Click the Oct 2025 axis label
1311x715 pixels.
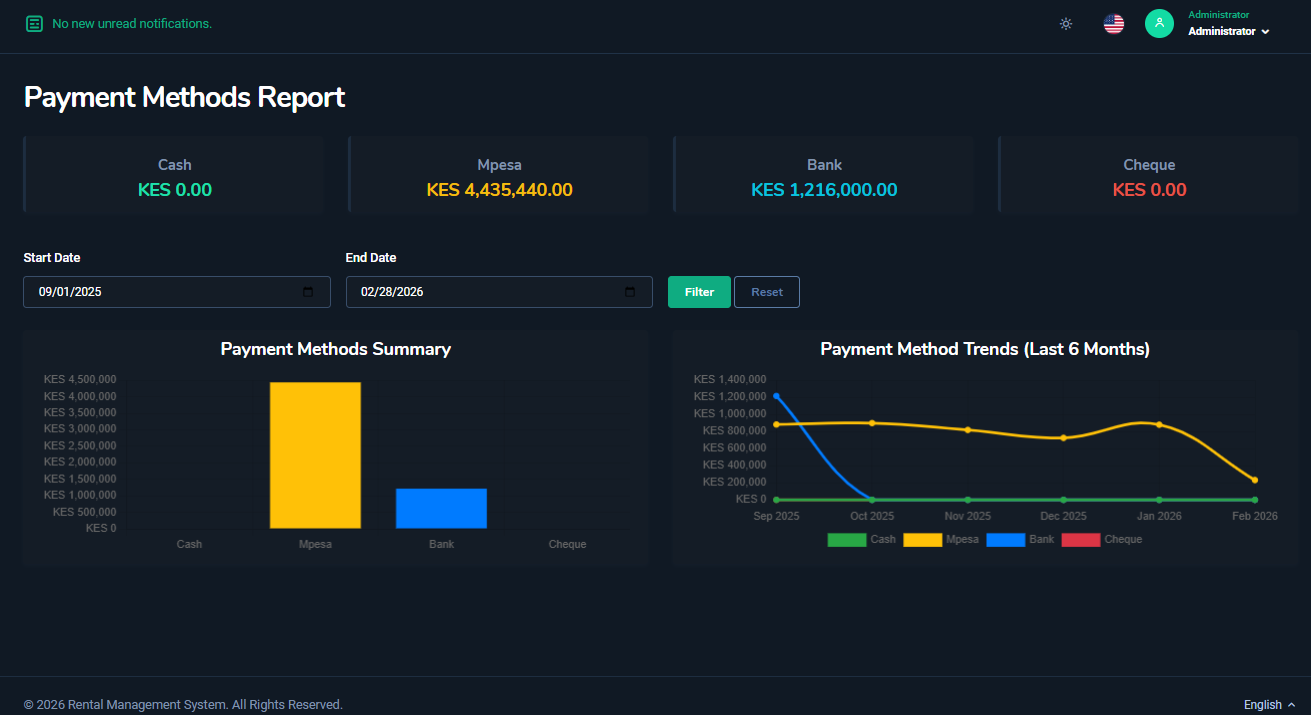872,516
